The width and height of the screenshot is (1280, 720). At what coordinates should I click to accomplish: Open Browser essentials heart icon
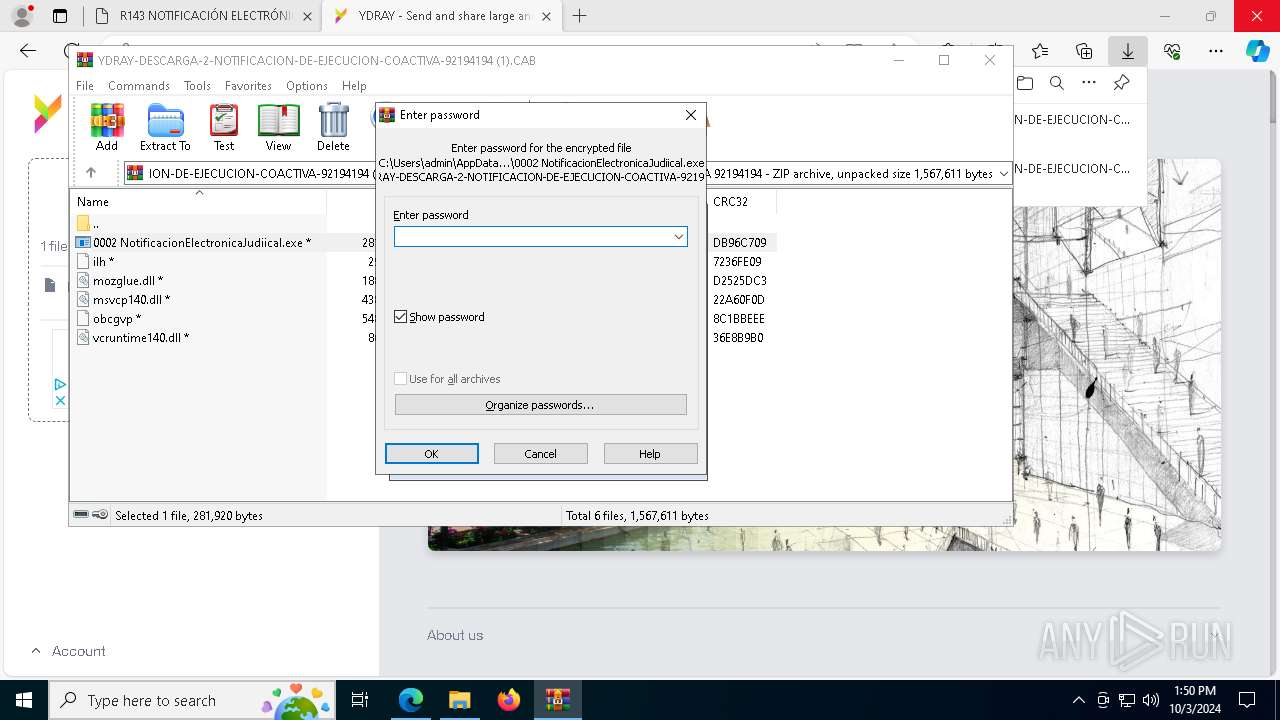pyautogui.click(x=1172, y=51)
